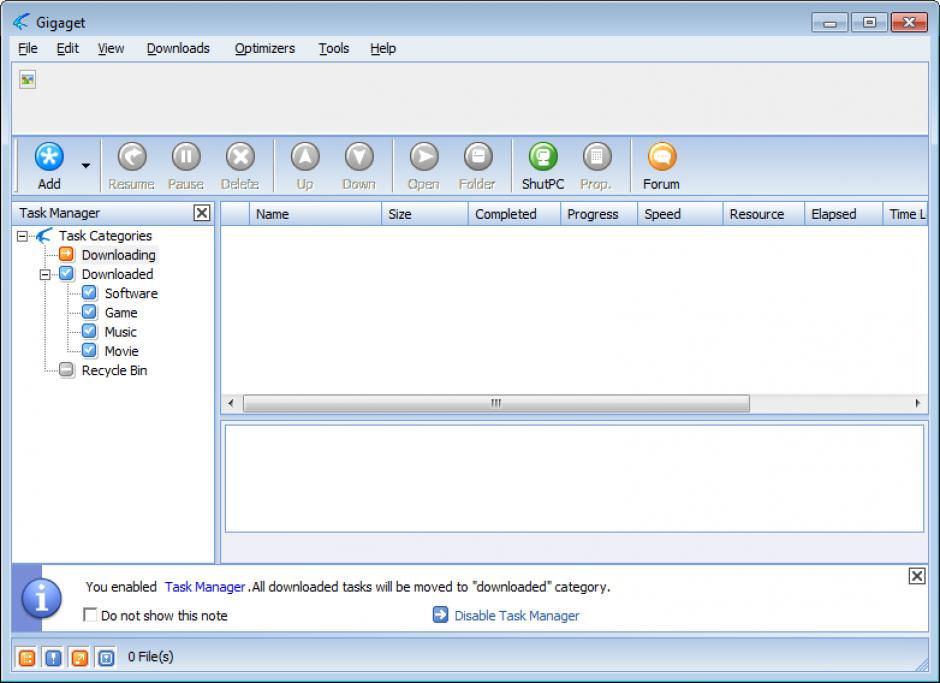This screenshot has width=940, height=683.
Task: Select the Music category
Action: coord(120,332)
